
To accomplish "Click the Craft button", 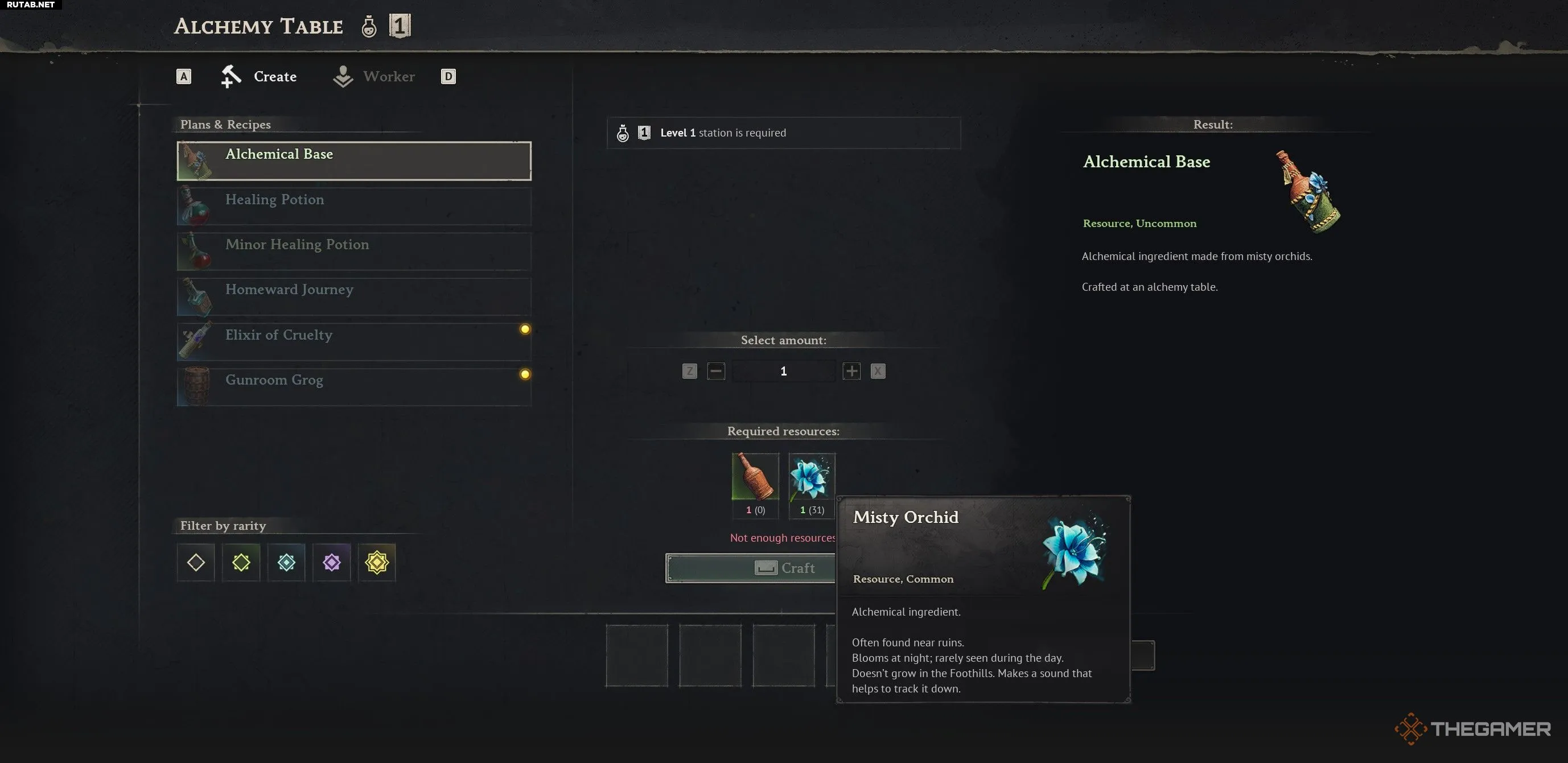I will pyautogui.click(x=751, y=568).
